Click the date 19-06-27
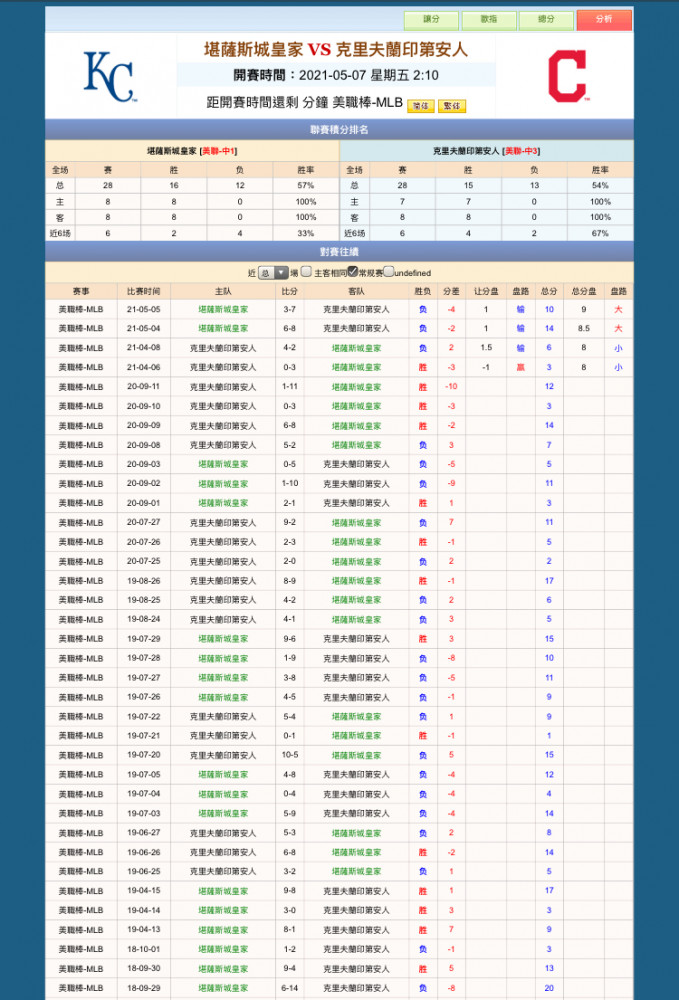This screenshot has width=679, height=1000. (x=143, y=833)
